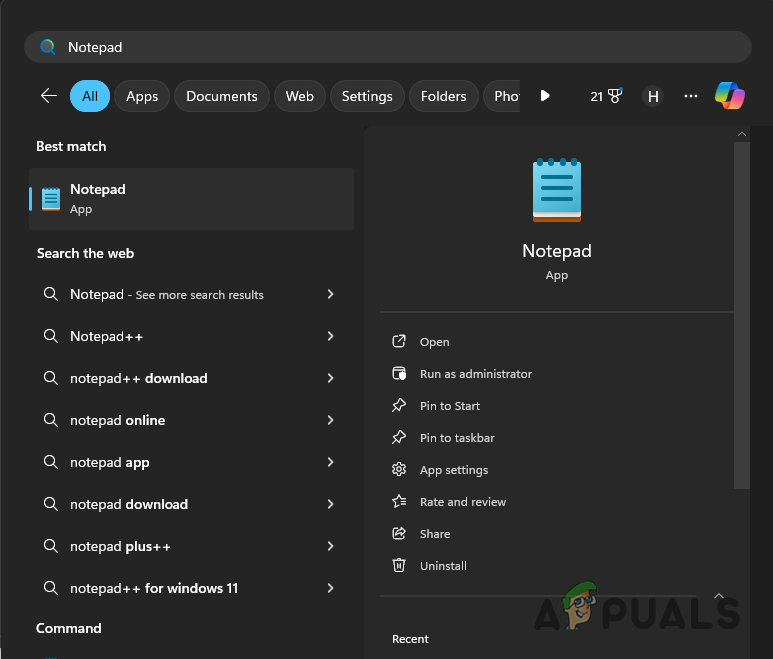
Task: Select the notepad++ download web suggestion
Action: (x=191, y=378)
